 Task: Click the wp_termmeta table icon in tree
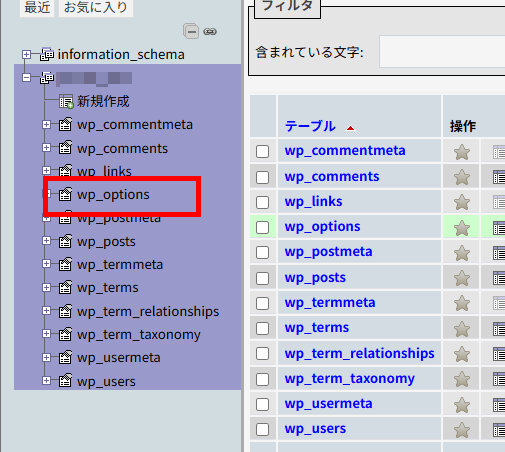[65, 264]
